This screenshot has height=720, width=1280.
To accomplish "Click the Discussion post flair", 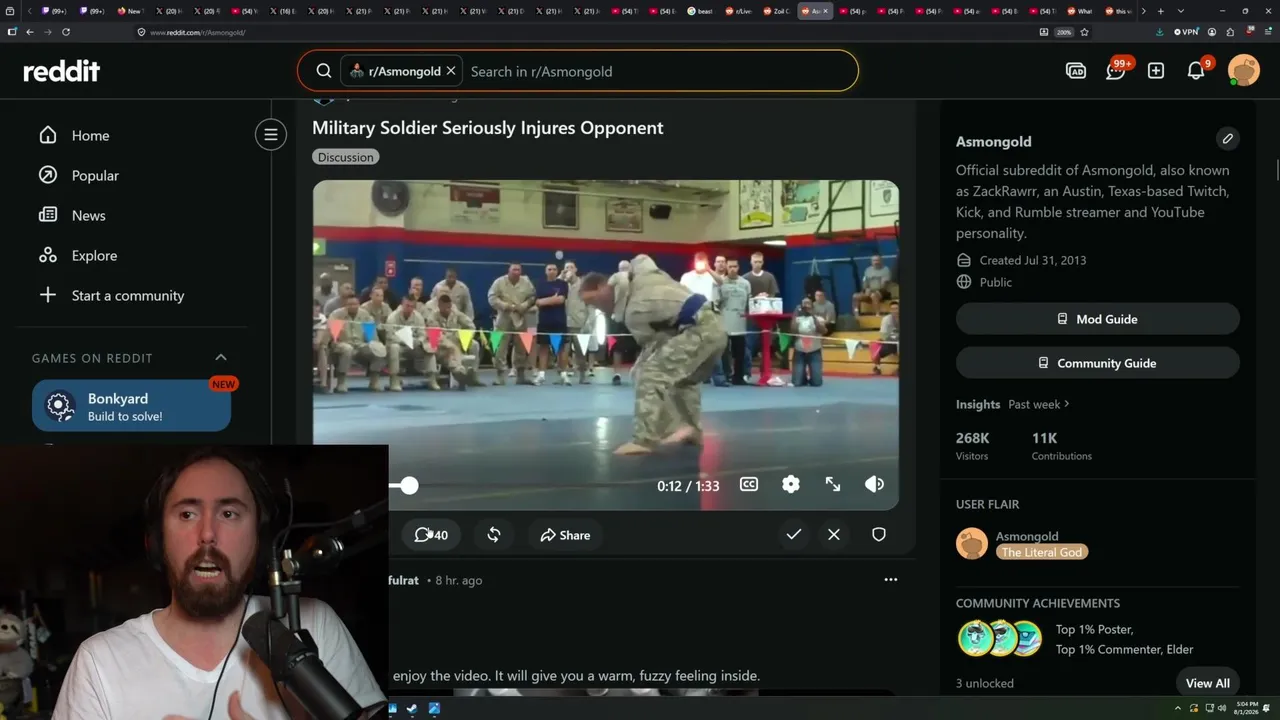I will pyautogui.click(x=345, y=157).
